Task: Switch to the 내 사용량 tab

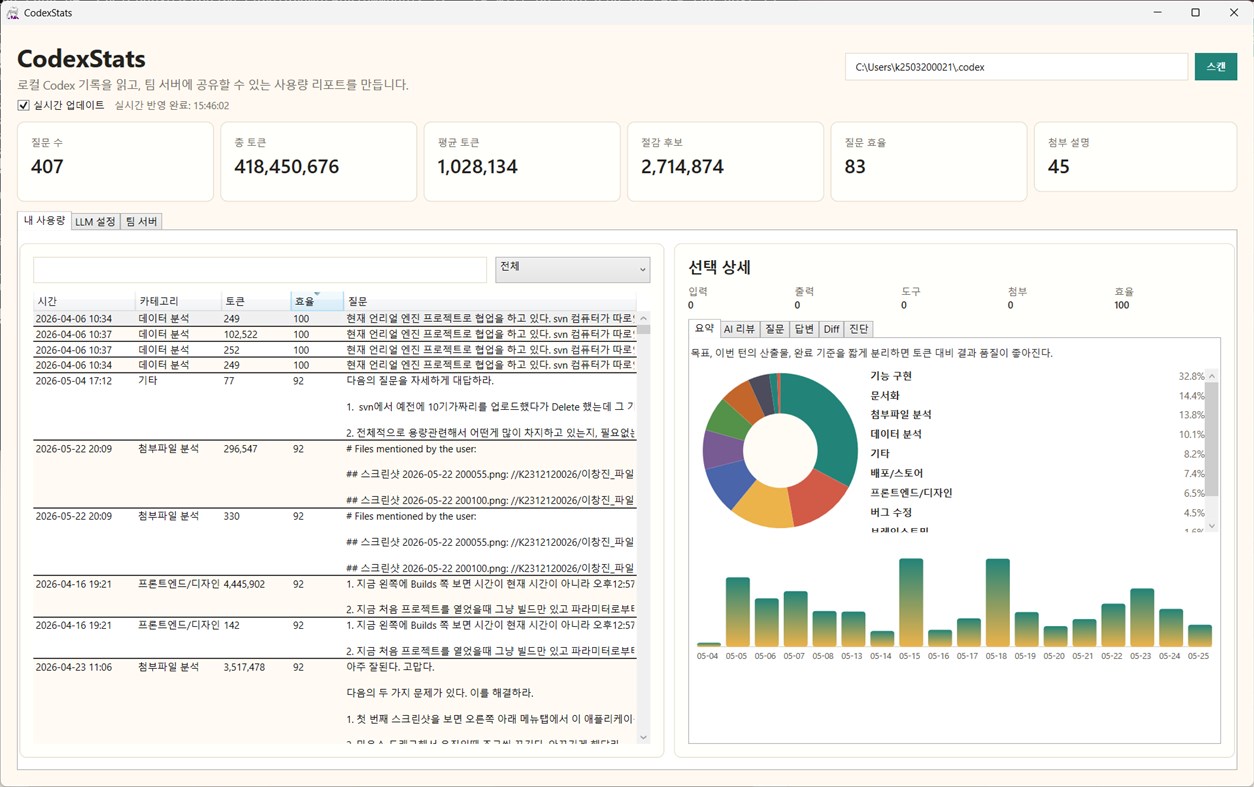Action: [44, 220]
